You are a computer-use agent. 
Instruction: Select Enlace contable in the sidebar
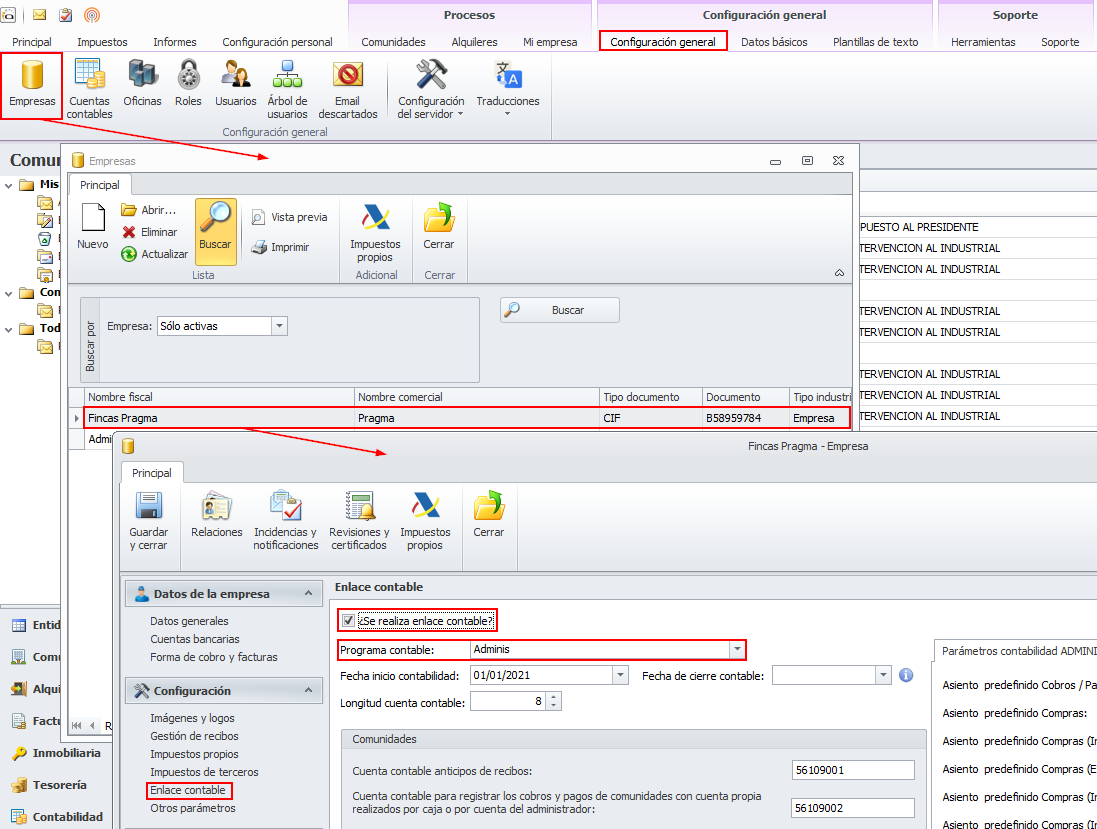coord(187,790)
